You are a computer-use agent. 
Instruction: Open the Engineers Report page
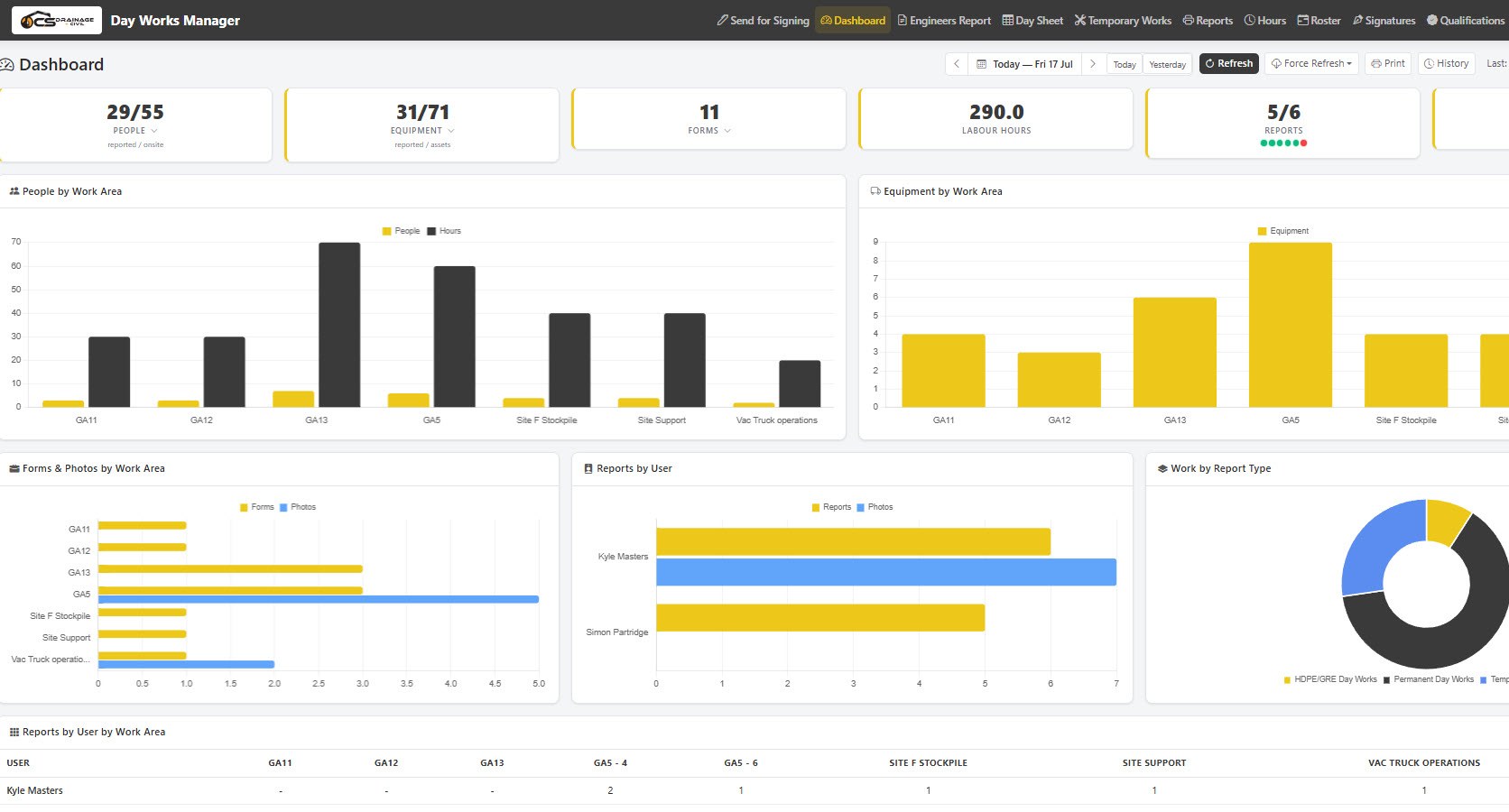pyautogui.click(x=944, y=20)
